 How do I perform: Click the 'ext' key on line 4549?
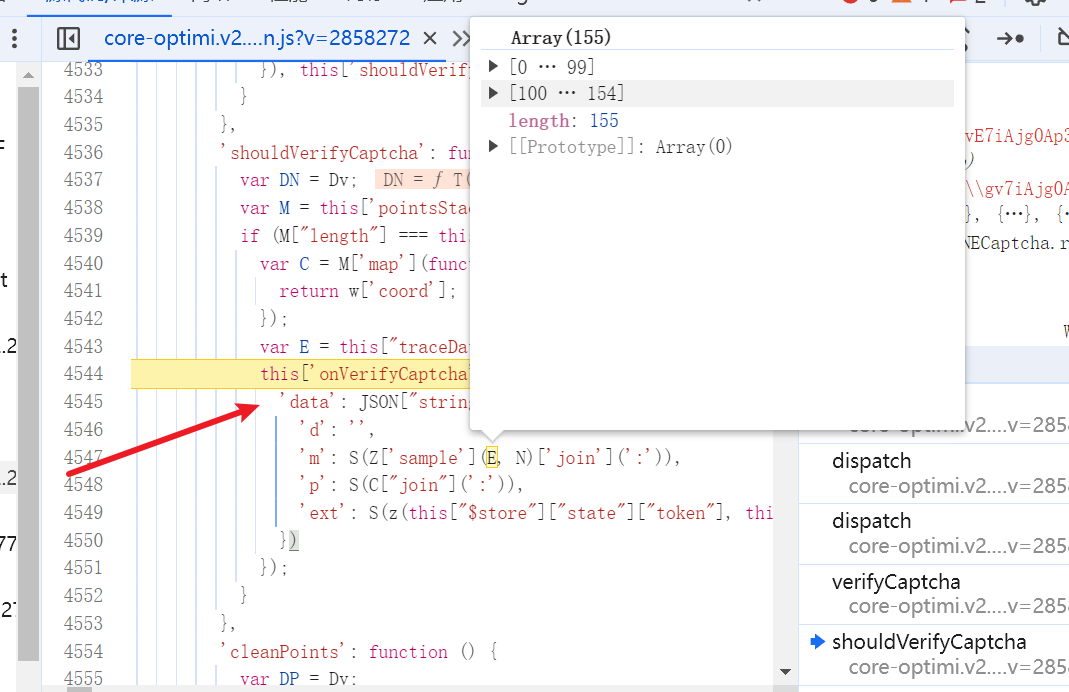[x=324, y=513]
